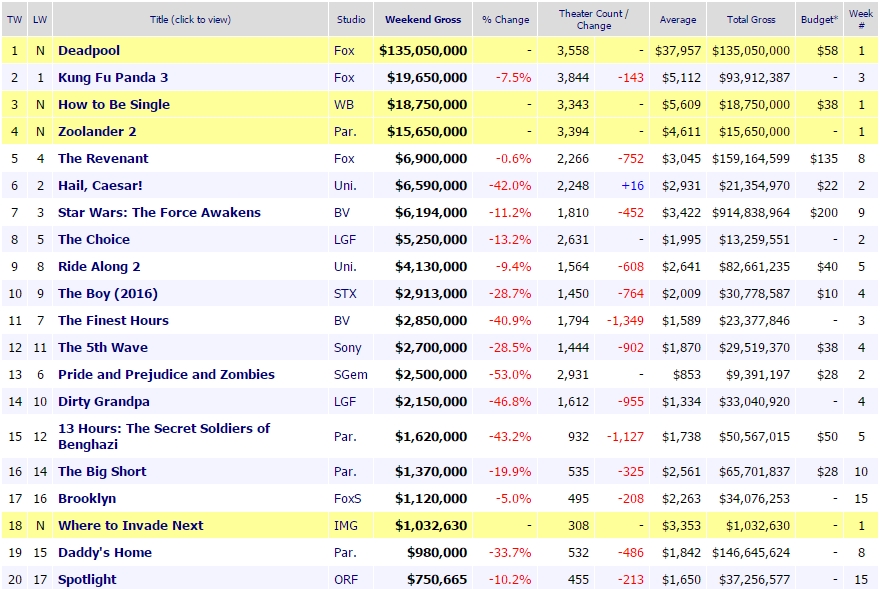Screen dimensions: 880x589
Task: Open the Kung Fu Panda 3 title link
Action: click(x=113, y=77)
